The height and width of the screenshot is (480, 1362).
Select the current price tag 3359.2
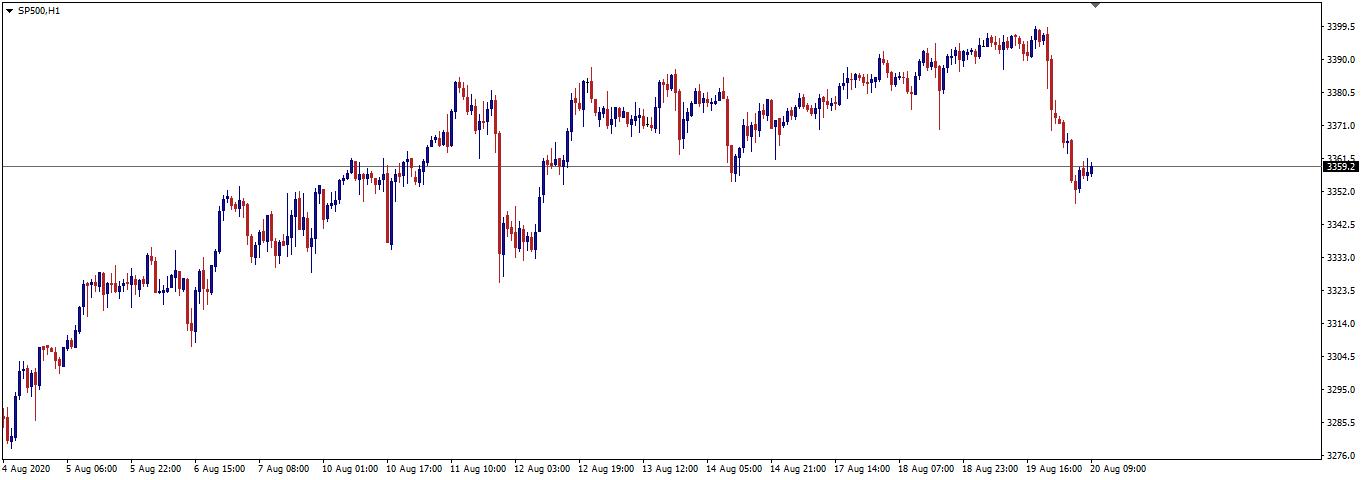coord(1339,166)
